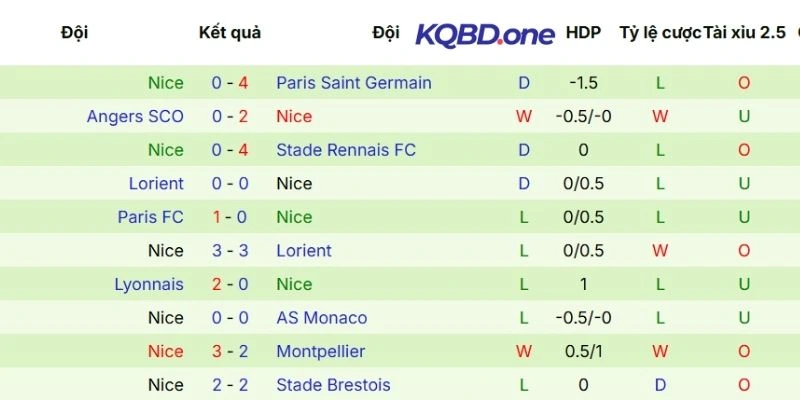Click the red W result in Angers SCO row
The image size is (800, 400).
(x=523, y=117)
